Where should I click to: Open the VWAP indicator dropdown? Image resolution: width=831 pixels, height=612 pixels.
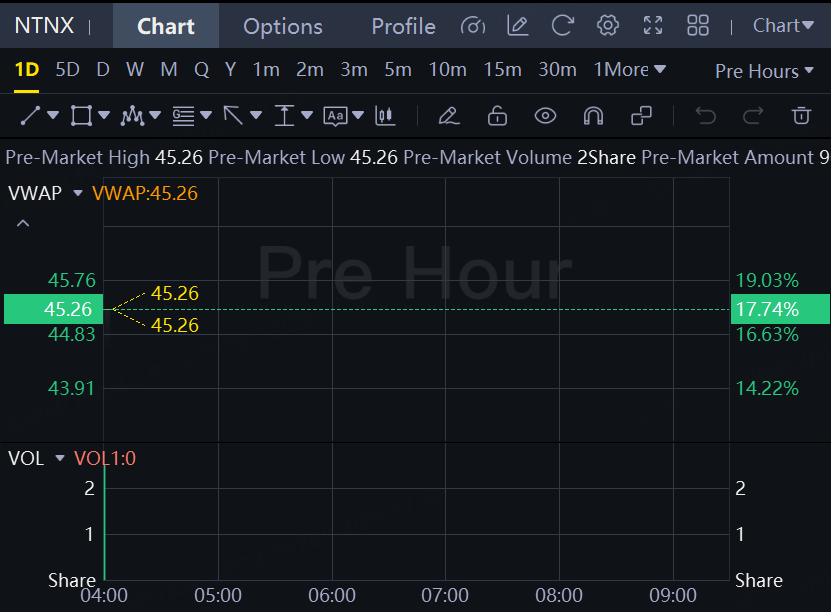click(78, 193)
